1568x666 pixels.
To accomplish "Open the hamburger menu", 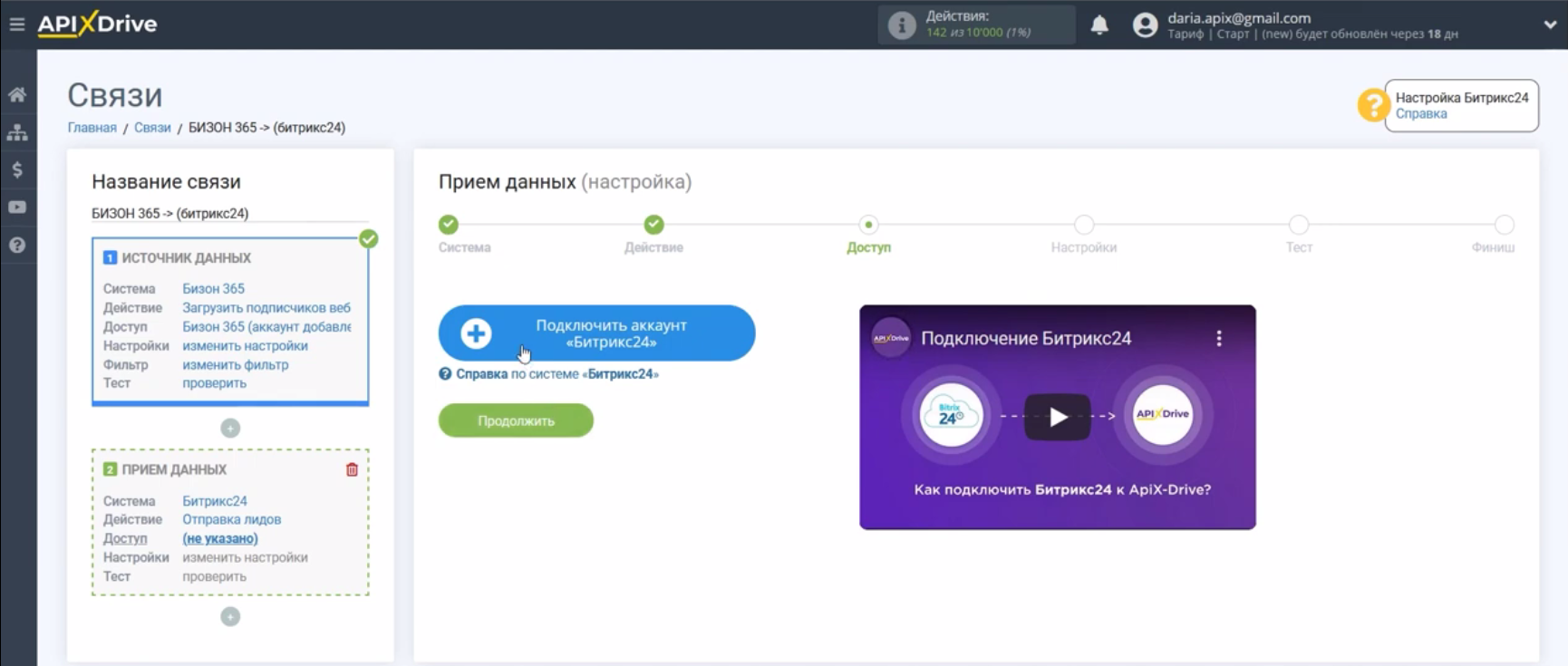I will (x=17, y=24).
